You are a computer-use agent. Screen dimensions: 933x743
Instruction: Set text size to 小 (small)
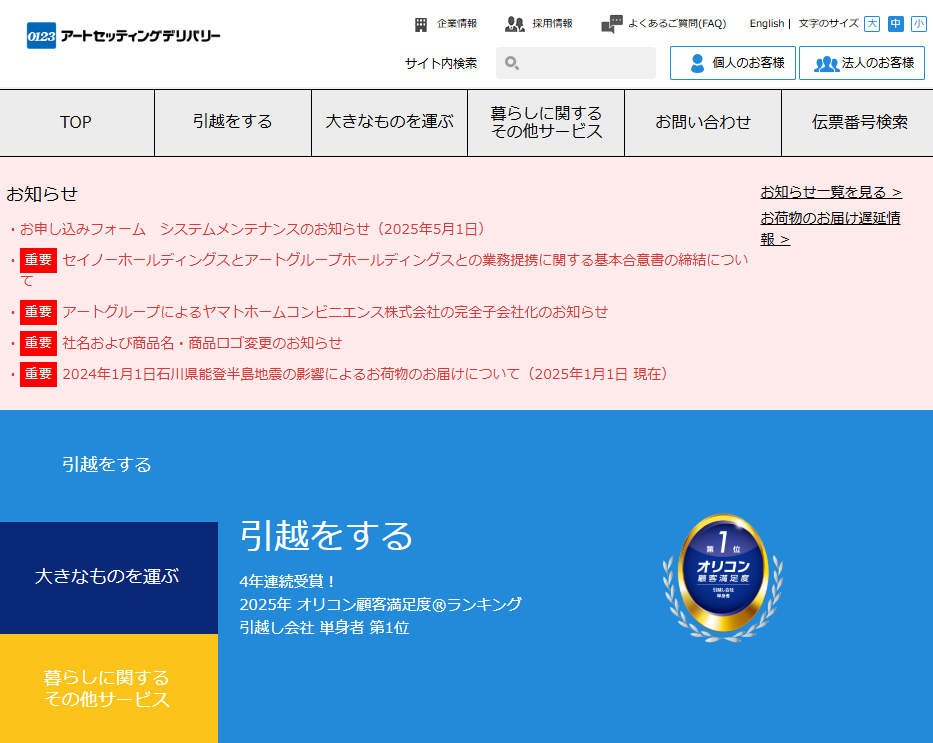[919, 23]
